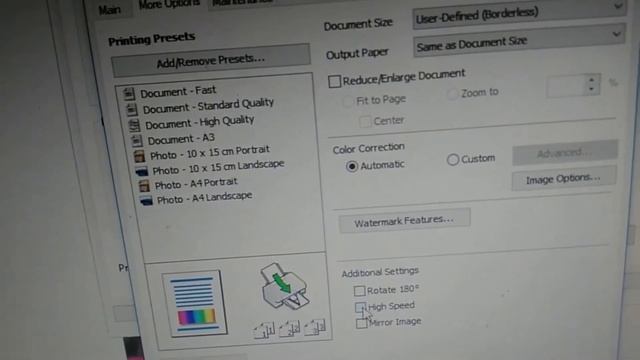The image size is (640, 360).
Task: Select 'Photo - A4 Portrait' preset text
Action: [x=196, y=183]
